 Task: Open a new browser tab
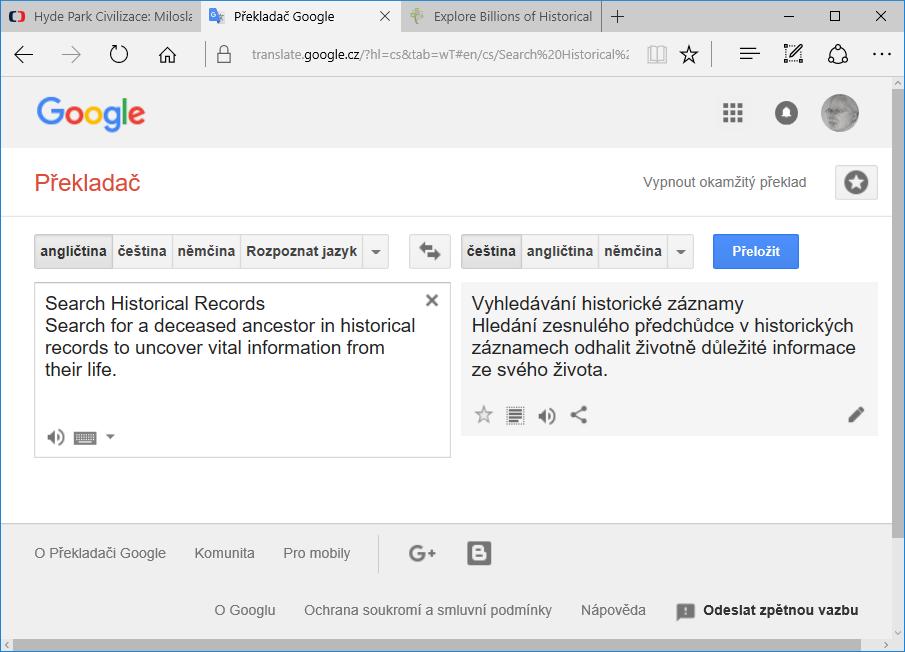point(617,17)
